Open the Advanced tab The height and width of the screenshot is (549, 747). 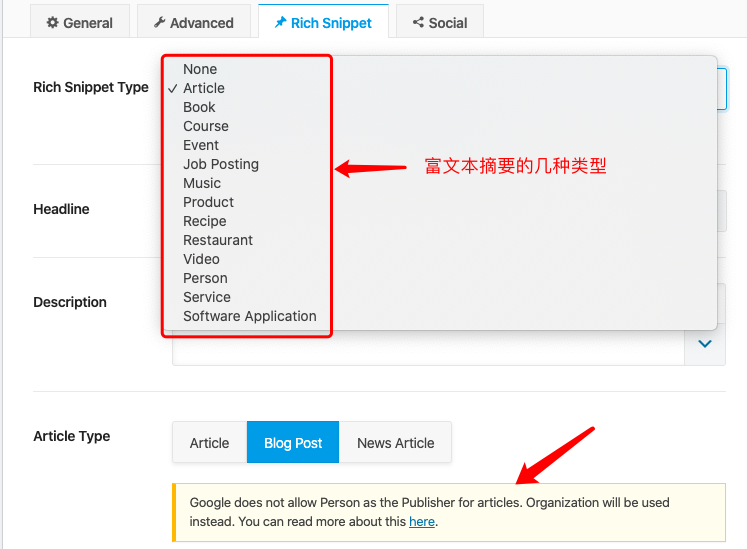[193, 21]
